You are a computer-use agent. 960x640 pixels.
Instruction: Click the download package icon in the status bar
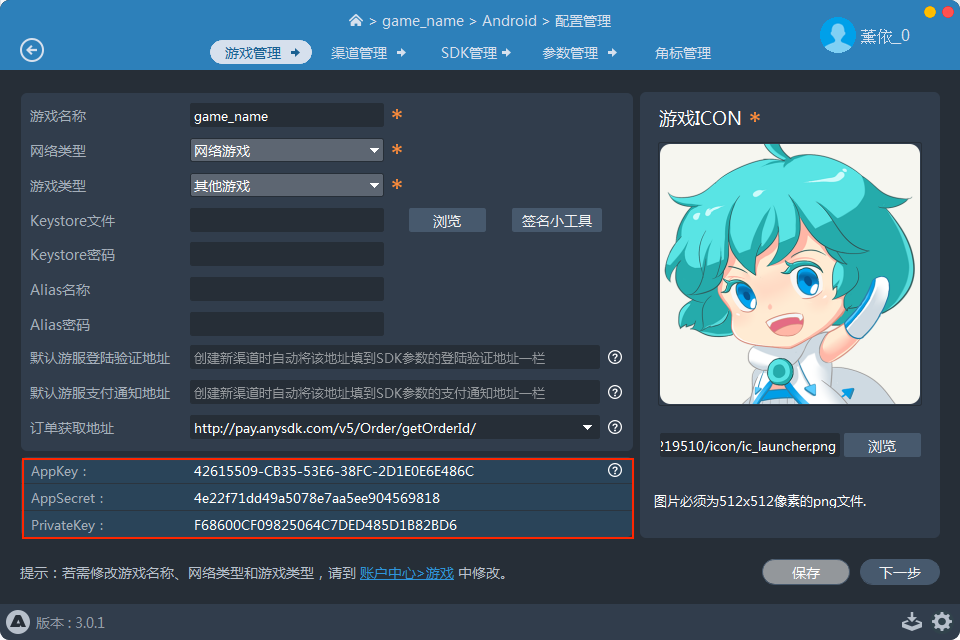point(911,621)
